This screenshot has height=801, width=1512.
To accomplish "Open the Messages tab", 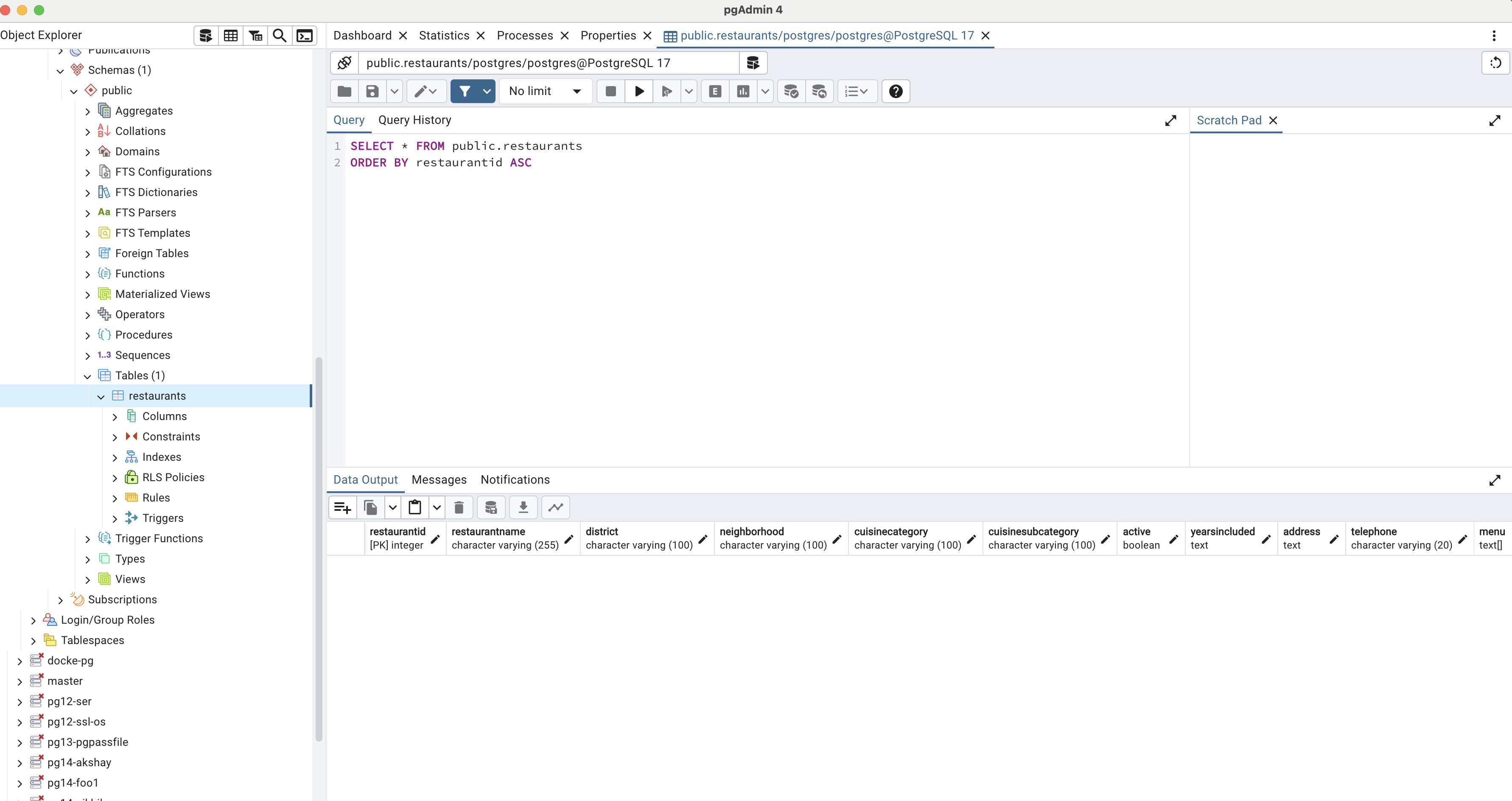I will tap(439, 480).
